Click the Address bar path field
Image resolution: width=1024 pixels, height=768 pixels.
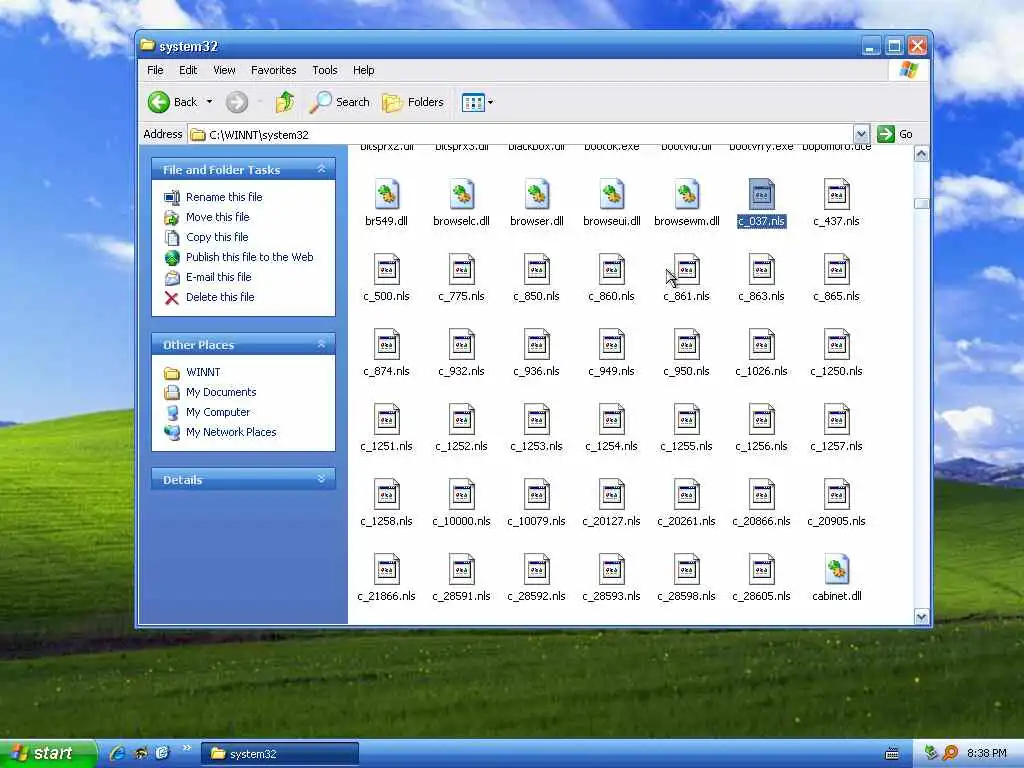coord(521,135)
